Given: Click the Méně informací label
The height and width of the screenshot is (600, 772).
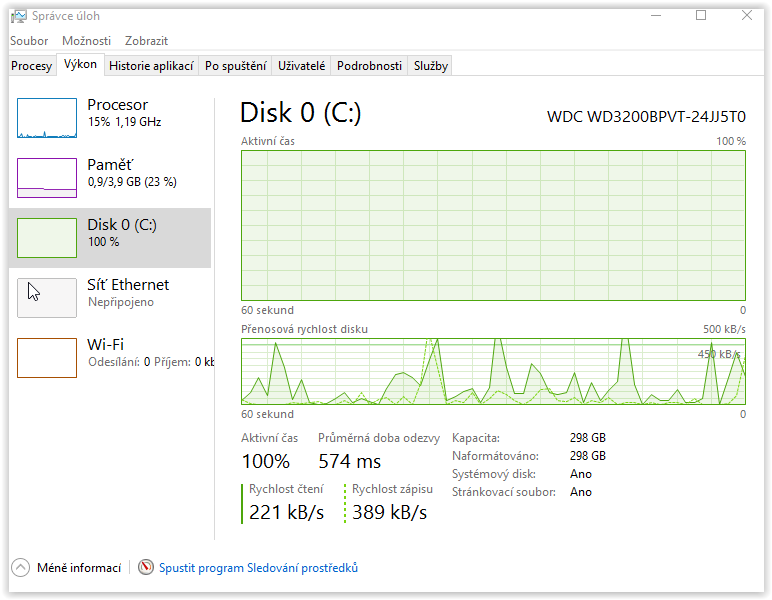Looking at the screenshot, I should [x=79, y=568].
